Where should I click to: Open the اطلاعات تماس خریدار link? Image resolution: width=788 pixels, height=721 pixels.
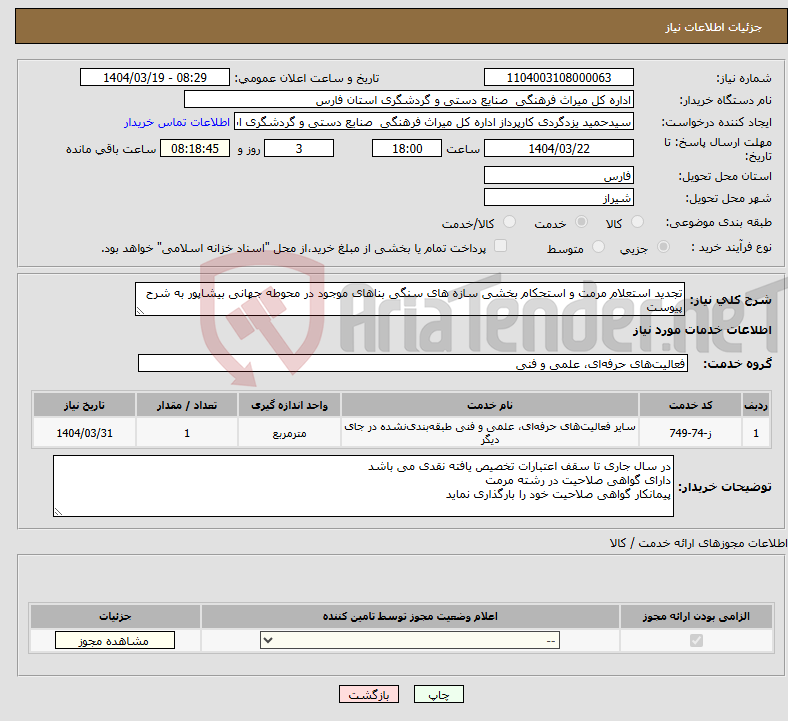pyautogui.click(x=177, y=122)
